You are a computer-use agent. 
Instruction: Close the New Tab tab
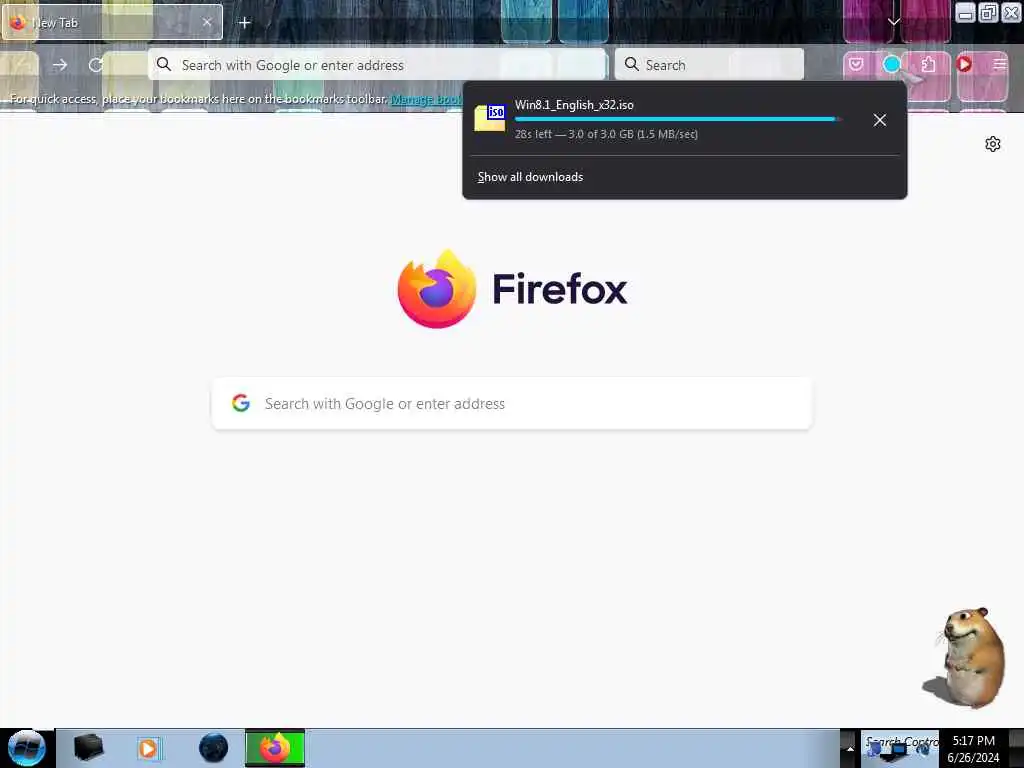pyautogui.click(x=207, y=22)
